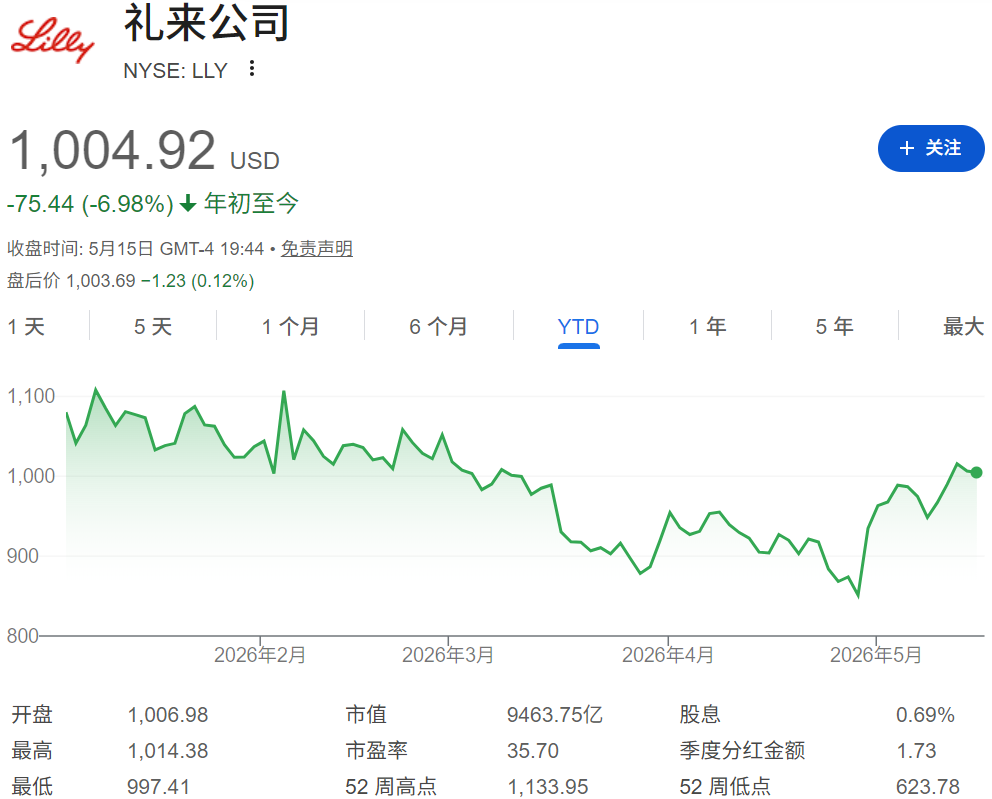Click the NYSE: LLY ticker text
Screen dimensions: 992x799
pyautogui.click(x=175, y=70)
